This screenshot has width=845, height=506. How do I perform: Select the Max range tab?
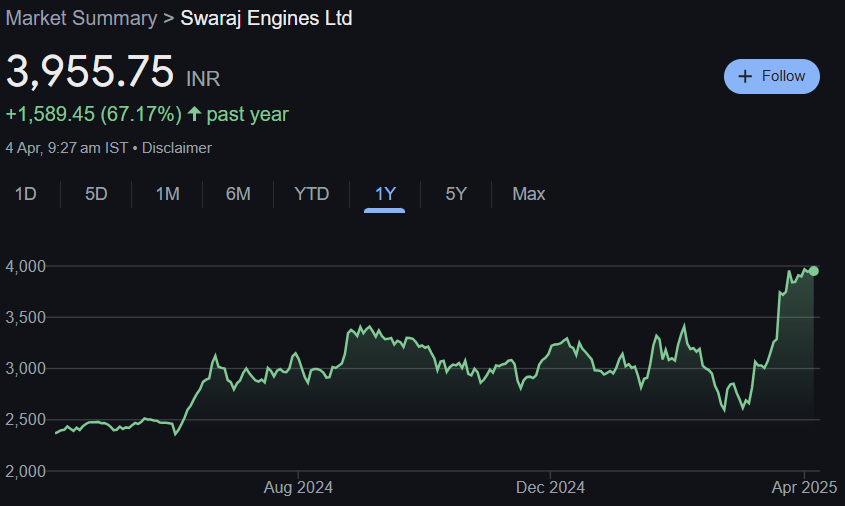click(x=529, y=194)
